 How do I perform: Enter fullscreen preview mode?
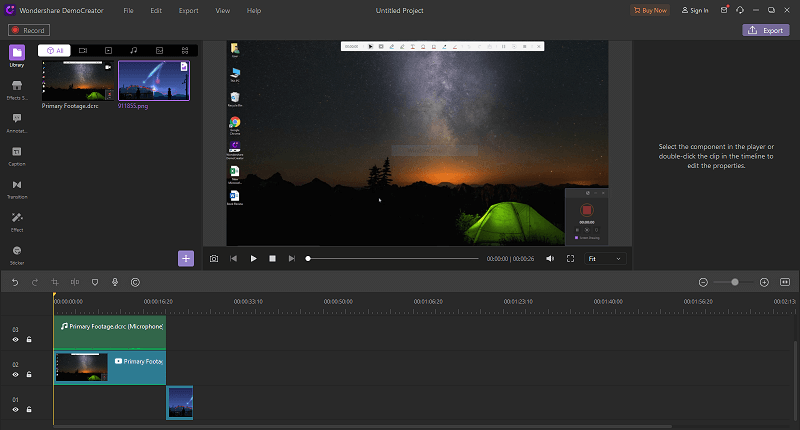pos(570,259)
